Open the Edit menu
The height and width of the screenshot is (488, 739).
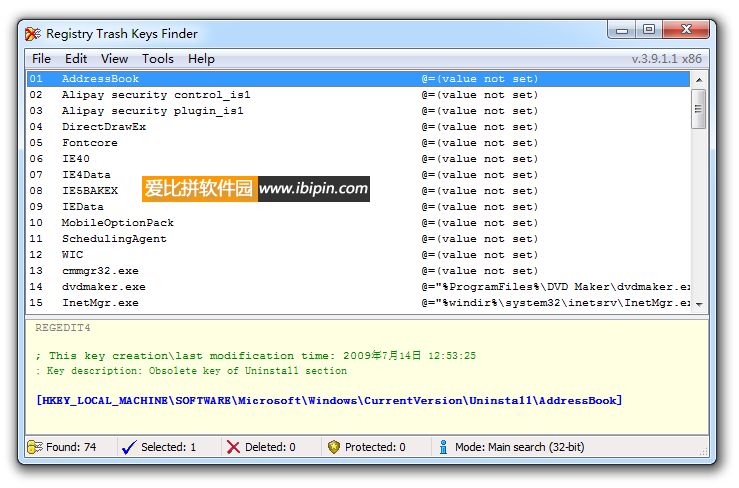[x=76, y=59]
